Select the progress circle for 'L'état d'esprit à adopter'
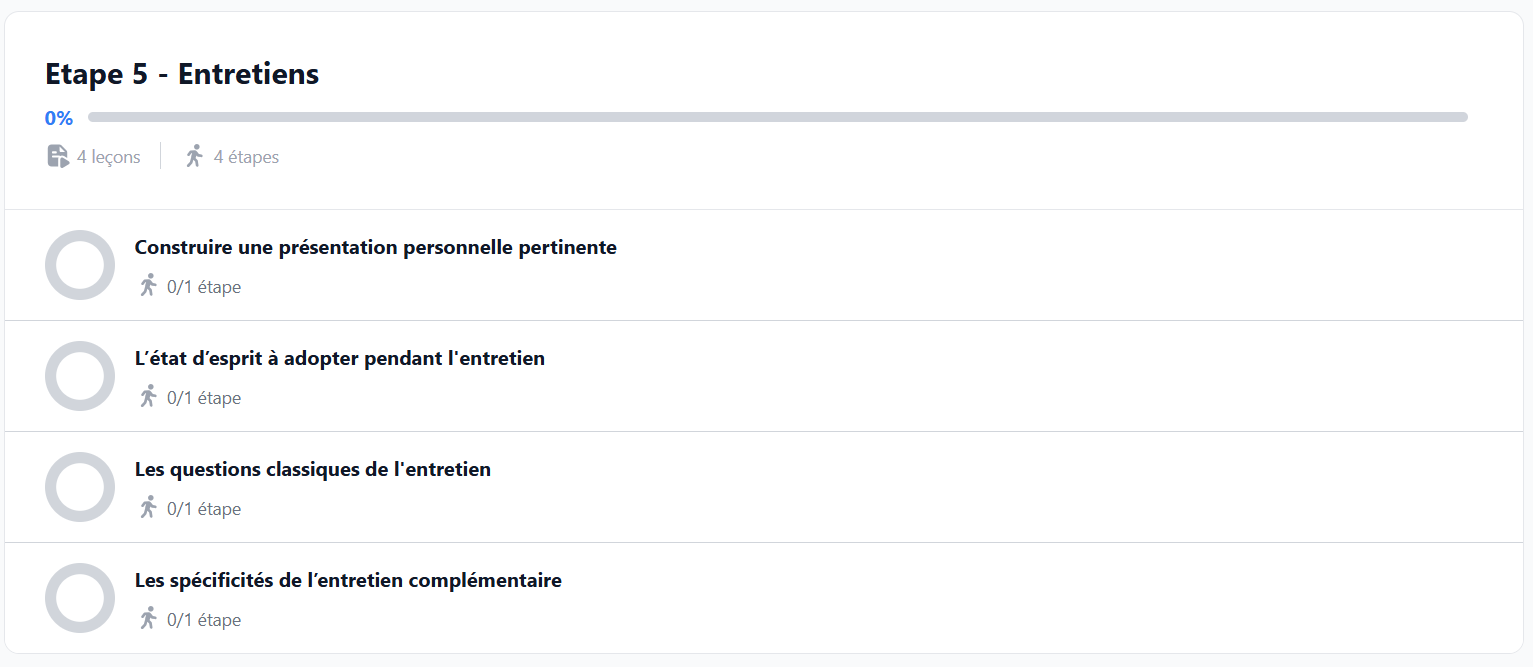The height and width of the screenshot is (667, 1533). [x=80, y=376]
